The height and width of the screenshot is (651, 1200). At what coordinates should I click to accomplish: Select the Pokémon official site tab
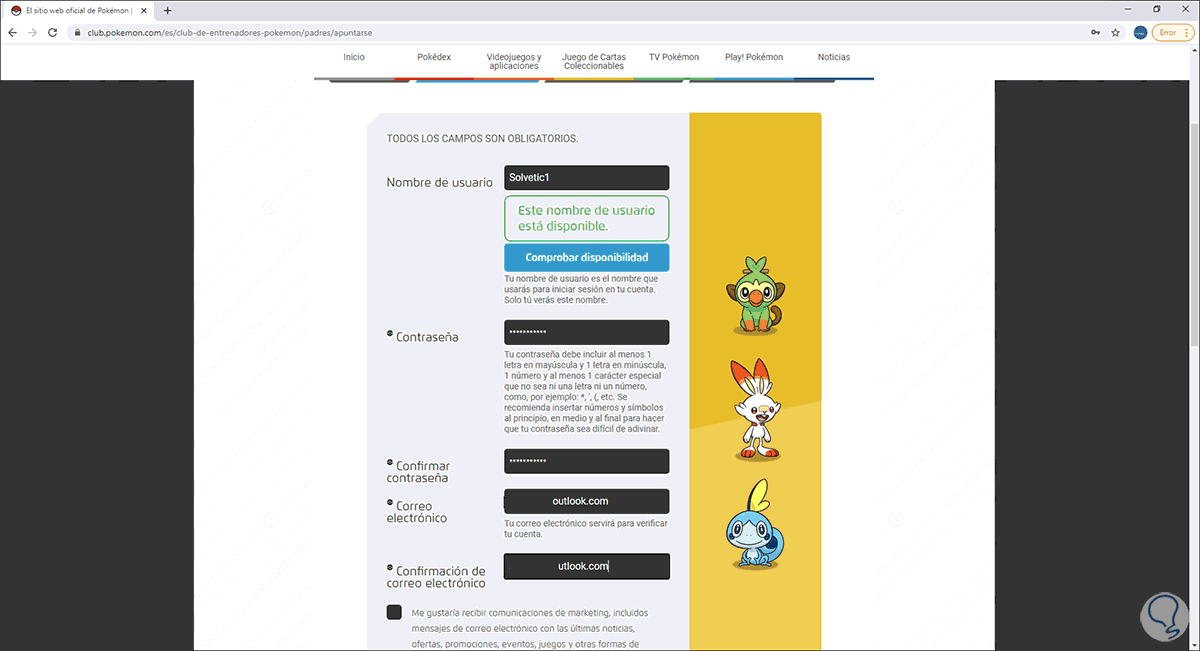pos(79,10)
